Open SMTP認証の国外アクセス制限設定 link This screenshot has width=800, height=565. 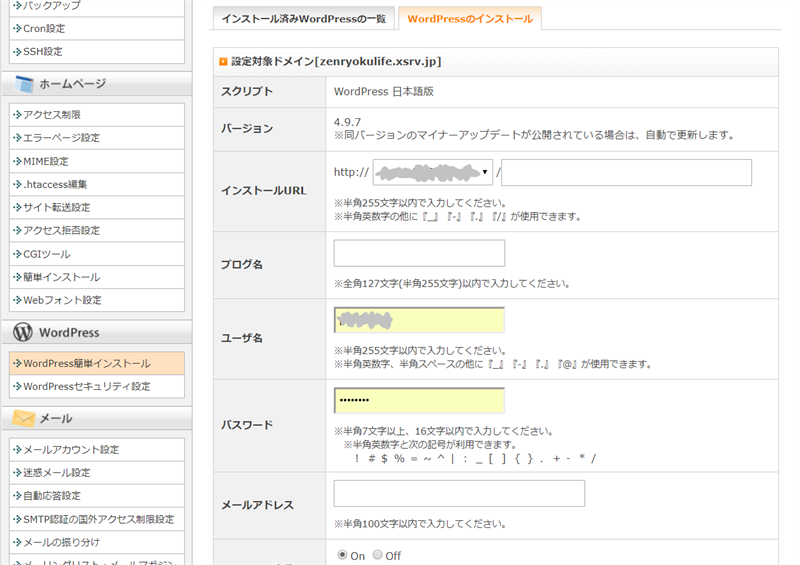[97, 519]
